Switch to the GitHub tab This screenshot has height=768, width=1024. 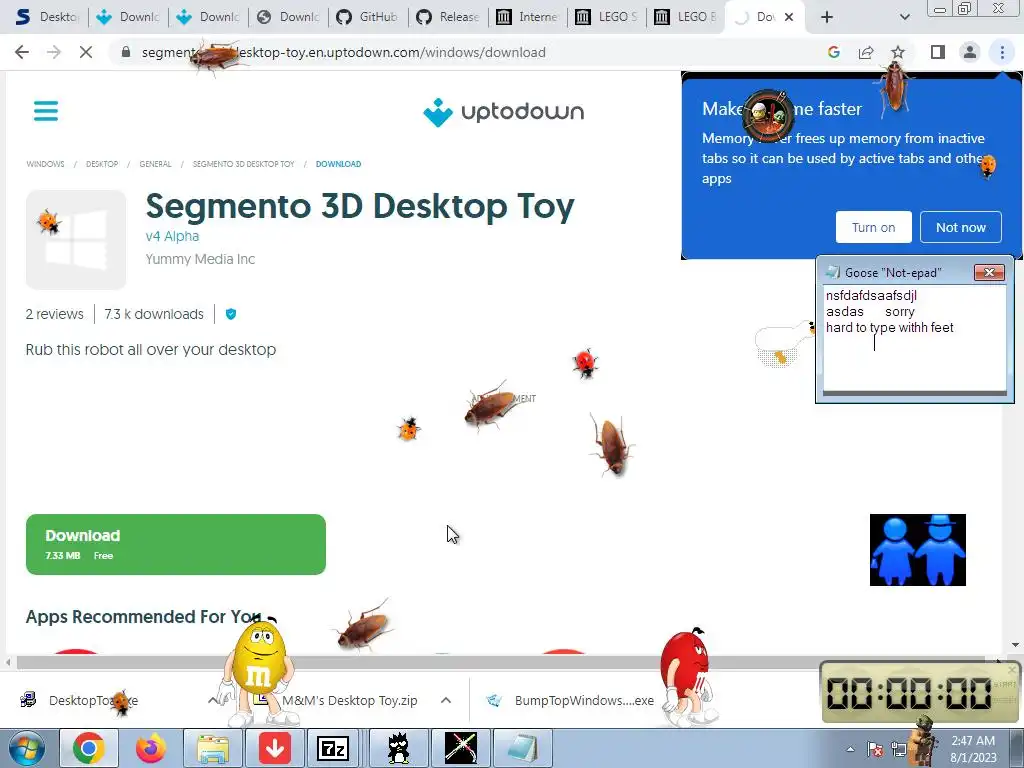click(x=367, y=17)
